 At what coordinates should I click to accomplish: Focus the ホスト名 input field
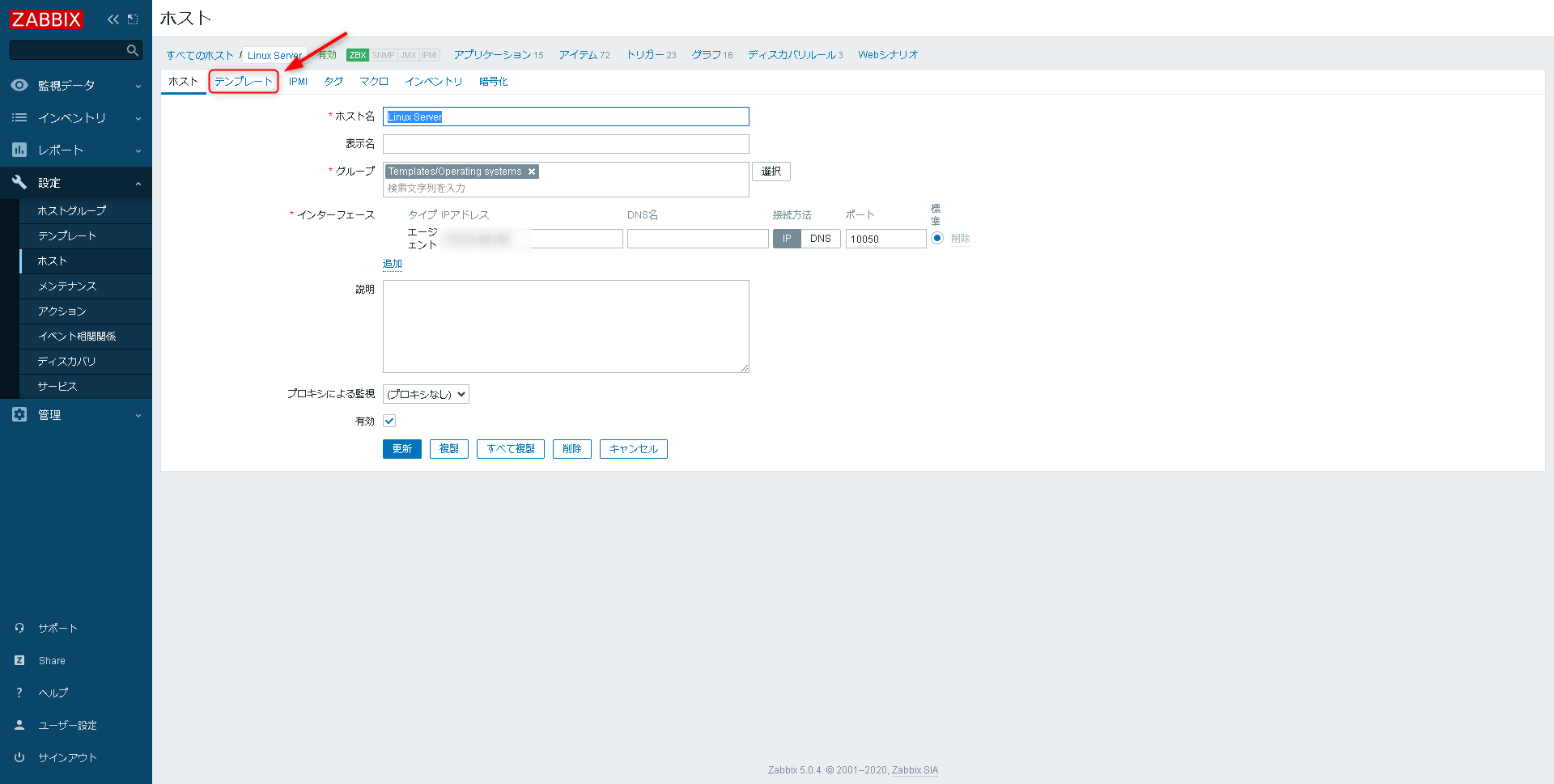point(566,117)
